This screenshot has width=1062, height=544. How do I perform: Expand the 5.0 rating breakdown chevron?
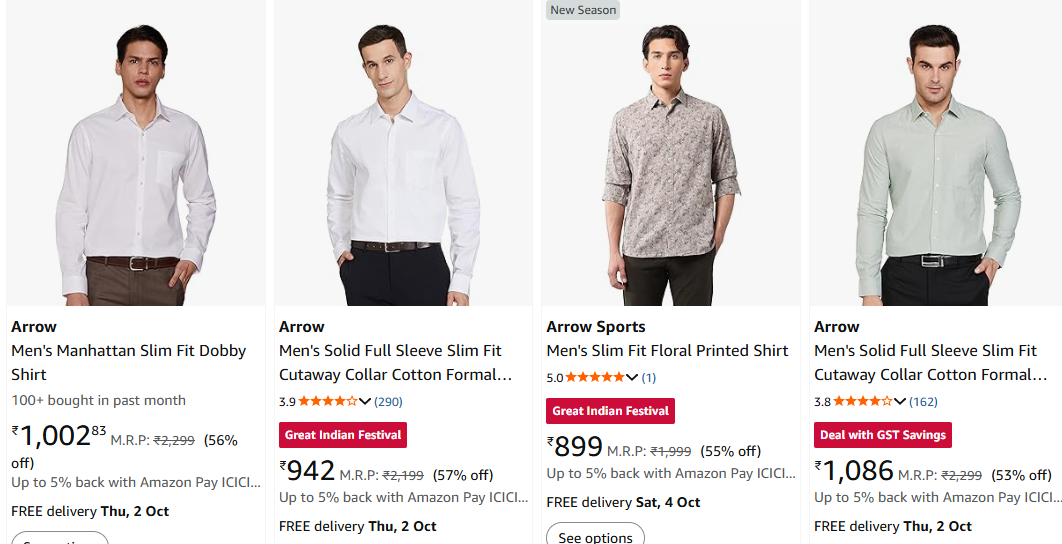632,378
